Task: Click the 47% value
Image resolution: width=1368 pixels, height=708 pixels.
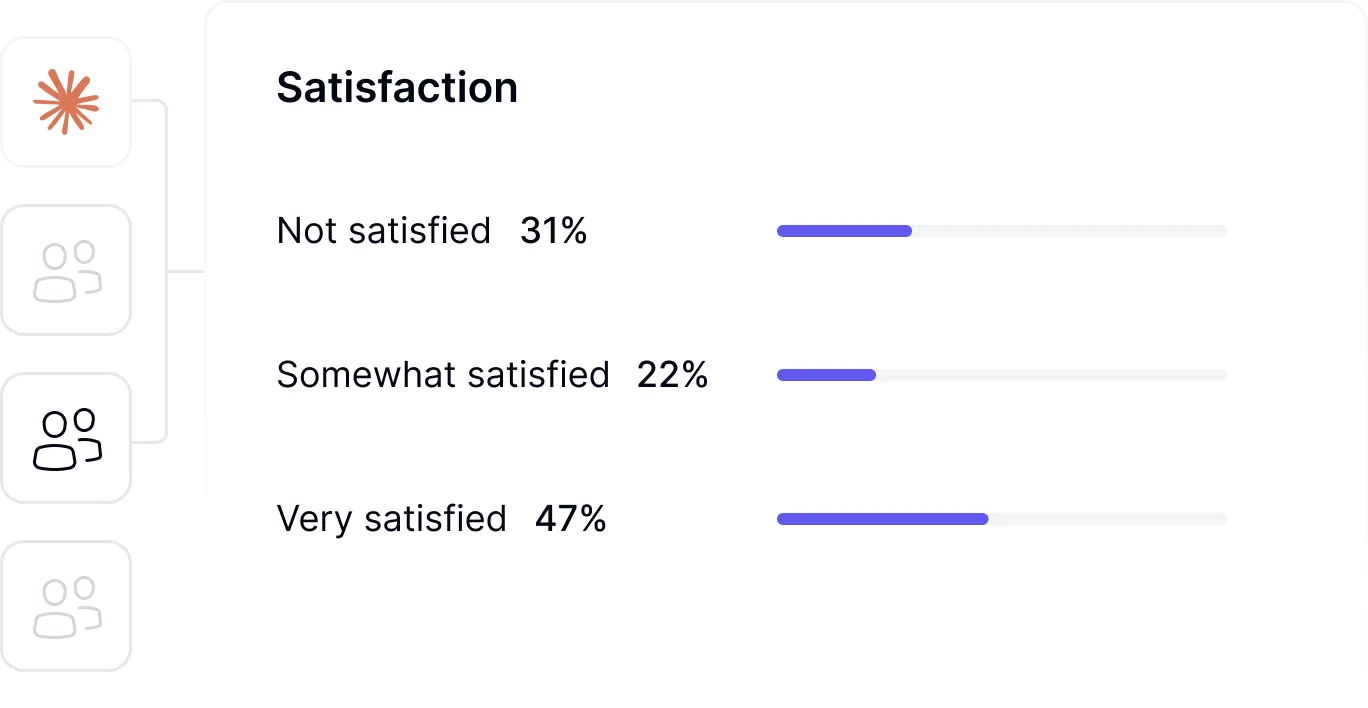Action: [570, 519]
